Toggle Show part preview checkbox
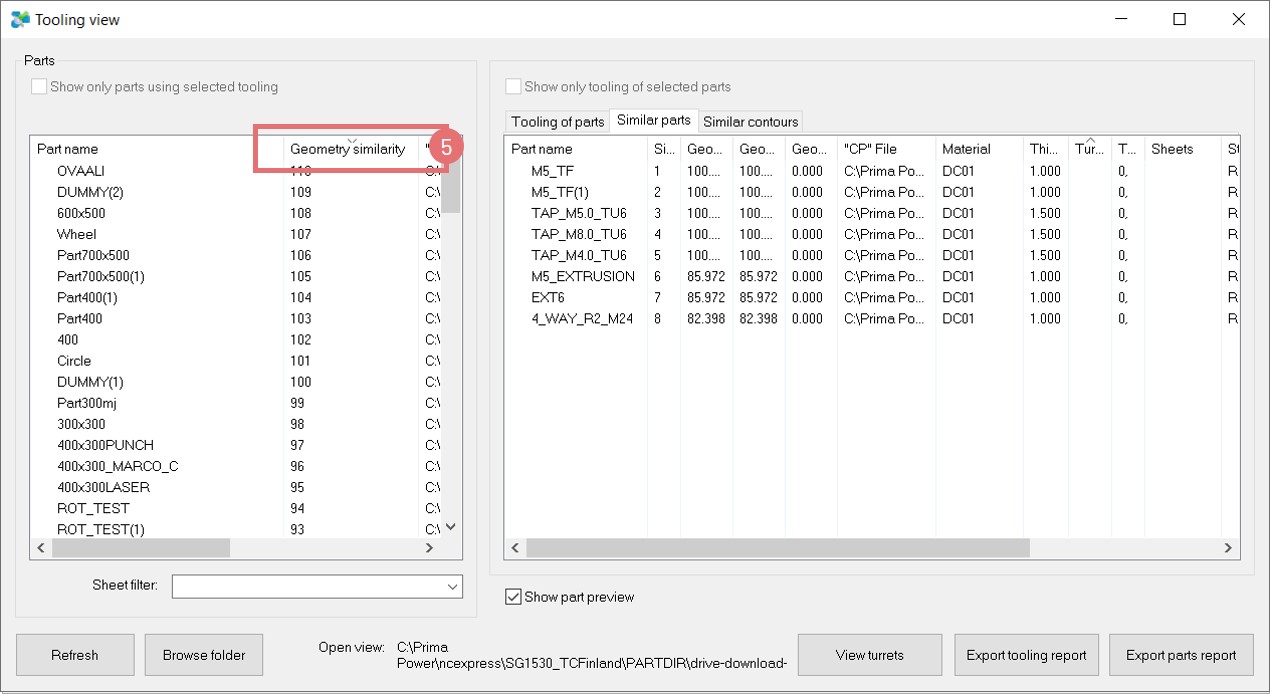 point(514,597)
